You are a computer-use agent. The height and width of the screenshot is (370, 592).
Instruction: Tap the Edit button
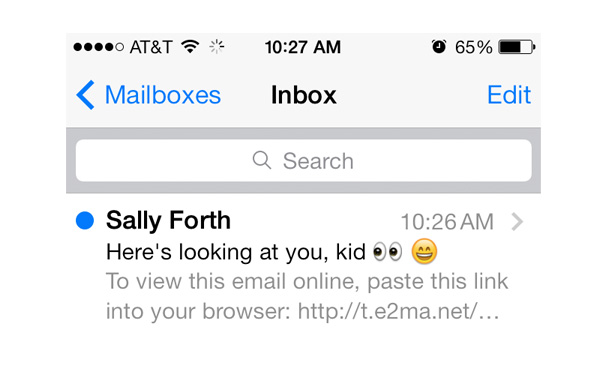509,95
